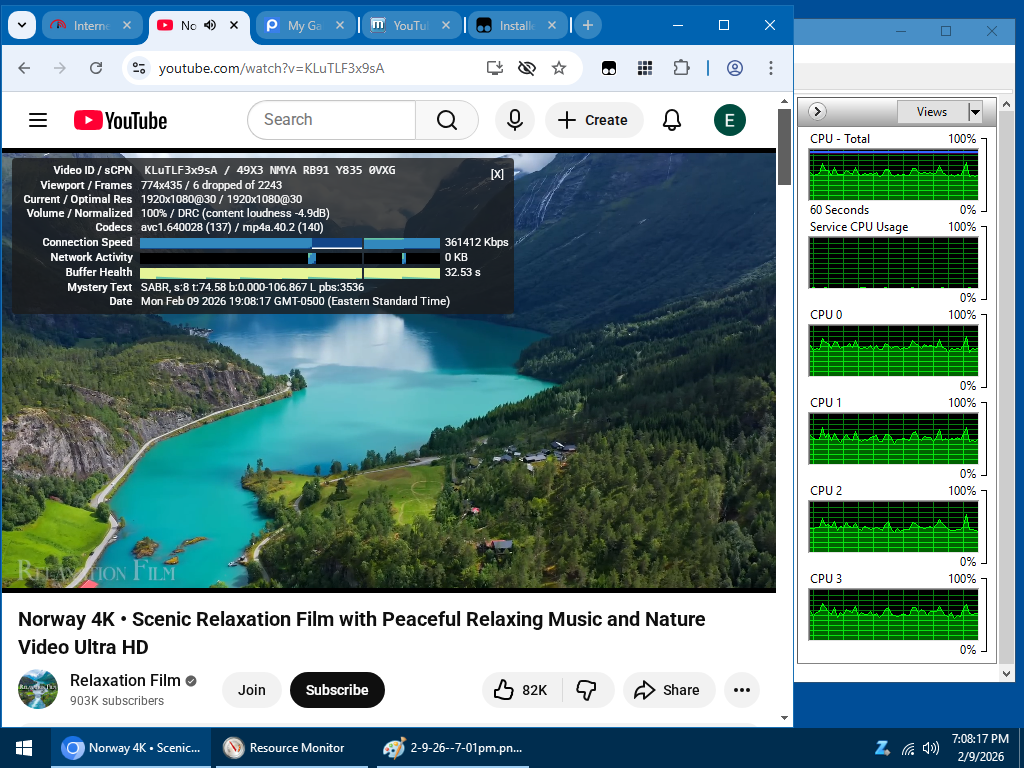This screenshot has height=768, width=1024.
Task: Open YouTube notifications bell
Action: (672, 120)
